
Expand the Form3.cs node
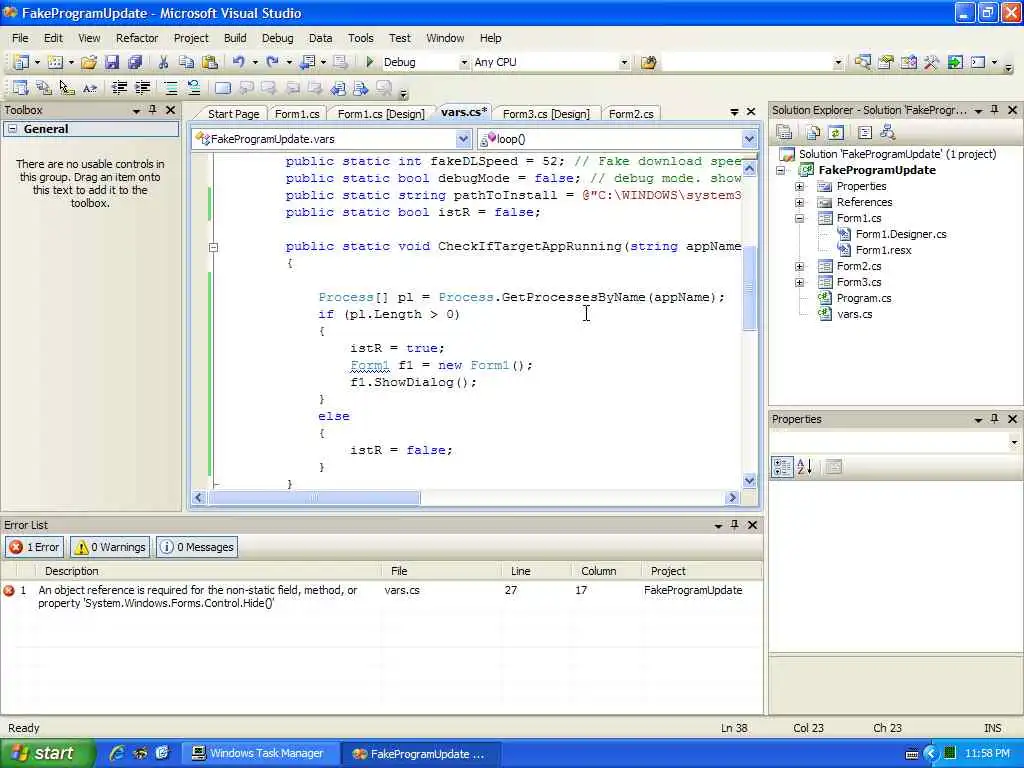799,283
